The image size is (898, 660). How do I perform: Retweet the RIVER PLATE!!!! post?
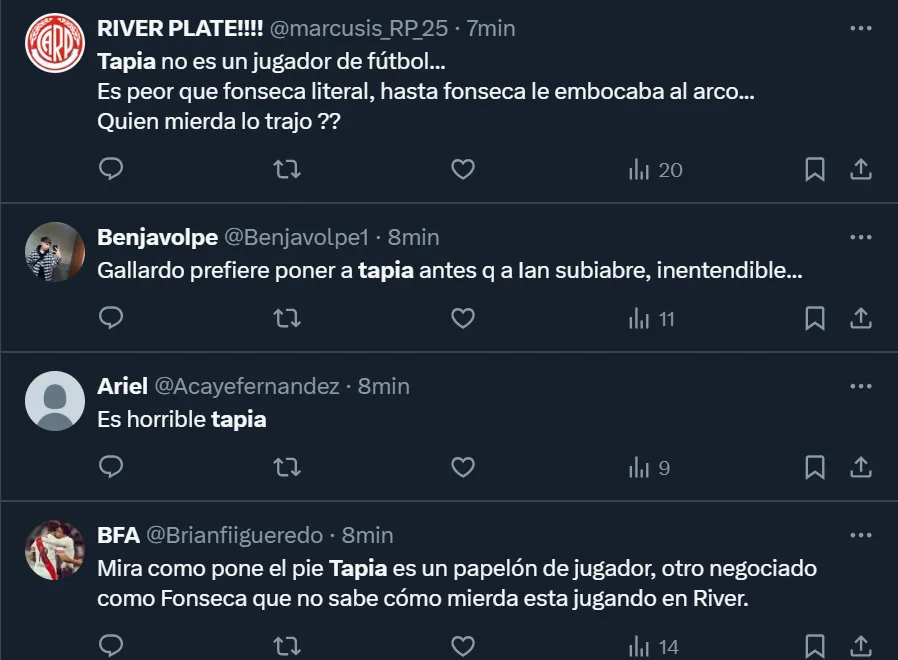pos(287,169)
